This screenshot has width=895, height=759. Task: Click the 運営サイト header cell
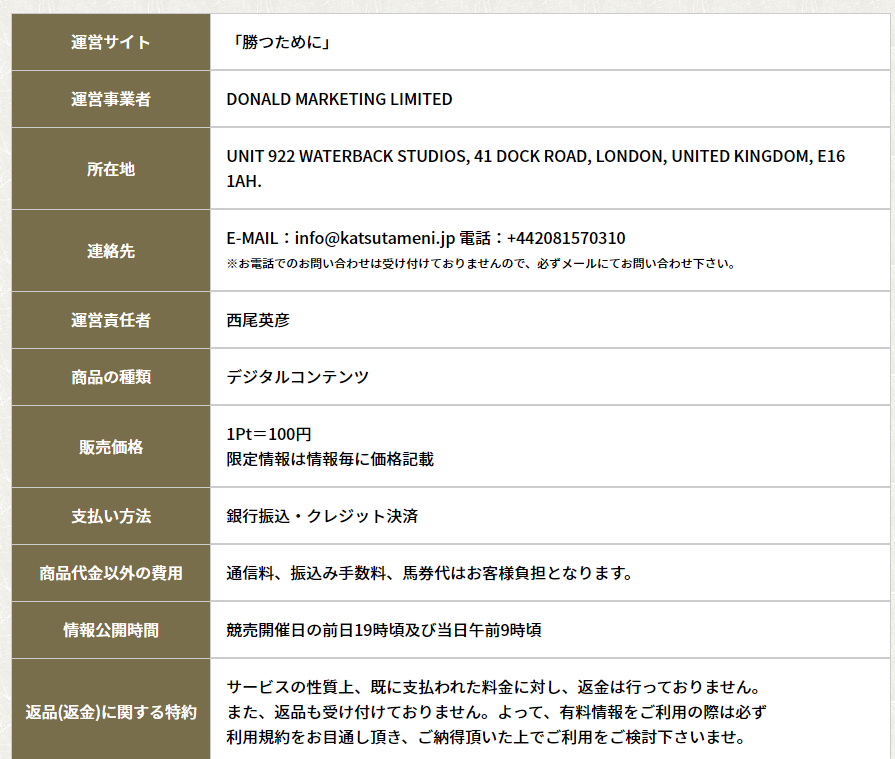[111, 42]
